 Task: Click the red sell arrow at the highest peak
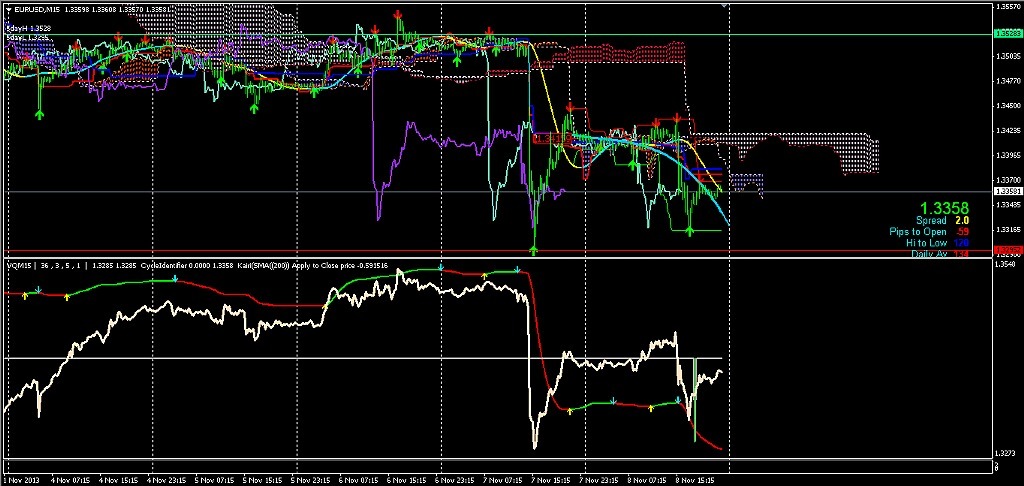(398, 14)
